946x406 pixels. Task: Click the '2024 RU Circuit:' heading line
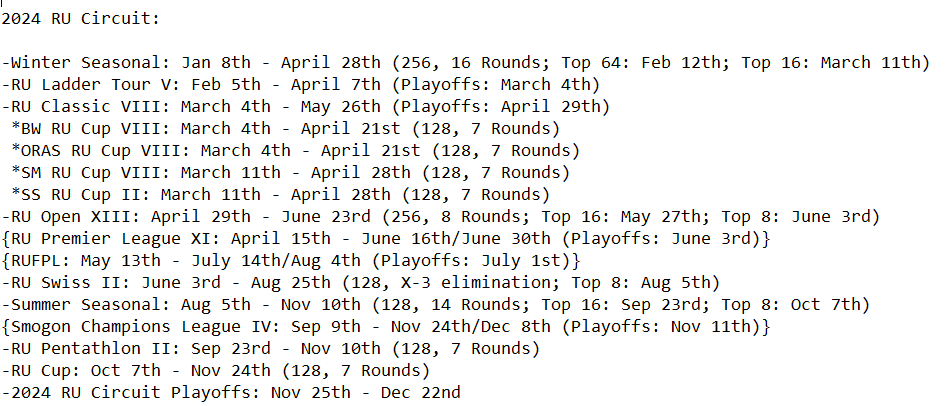80,19
